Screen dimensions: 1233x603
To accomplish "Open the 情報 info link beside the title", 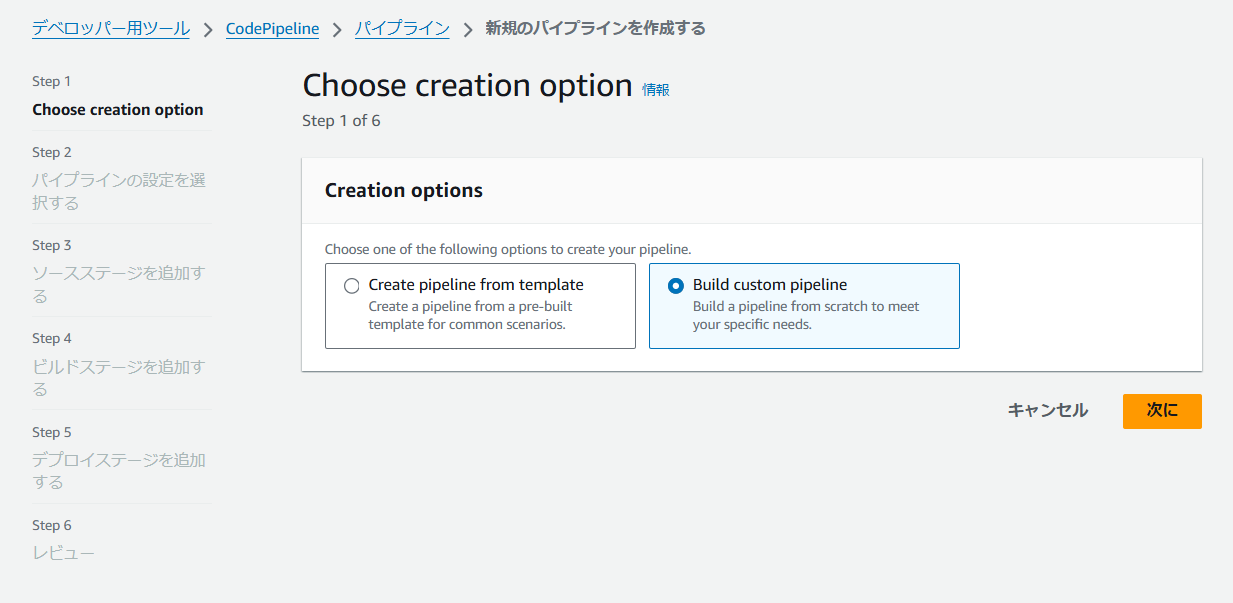I will (656, 89).
